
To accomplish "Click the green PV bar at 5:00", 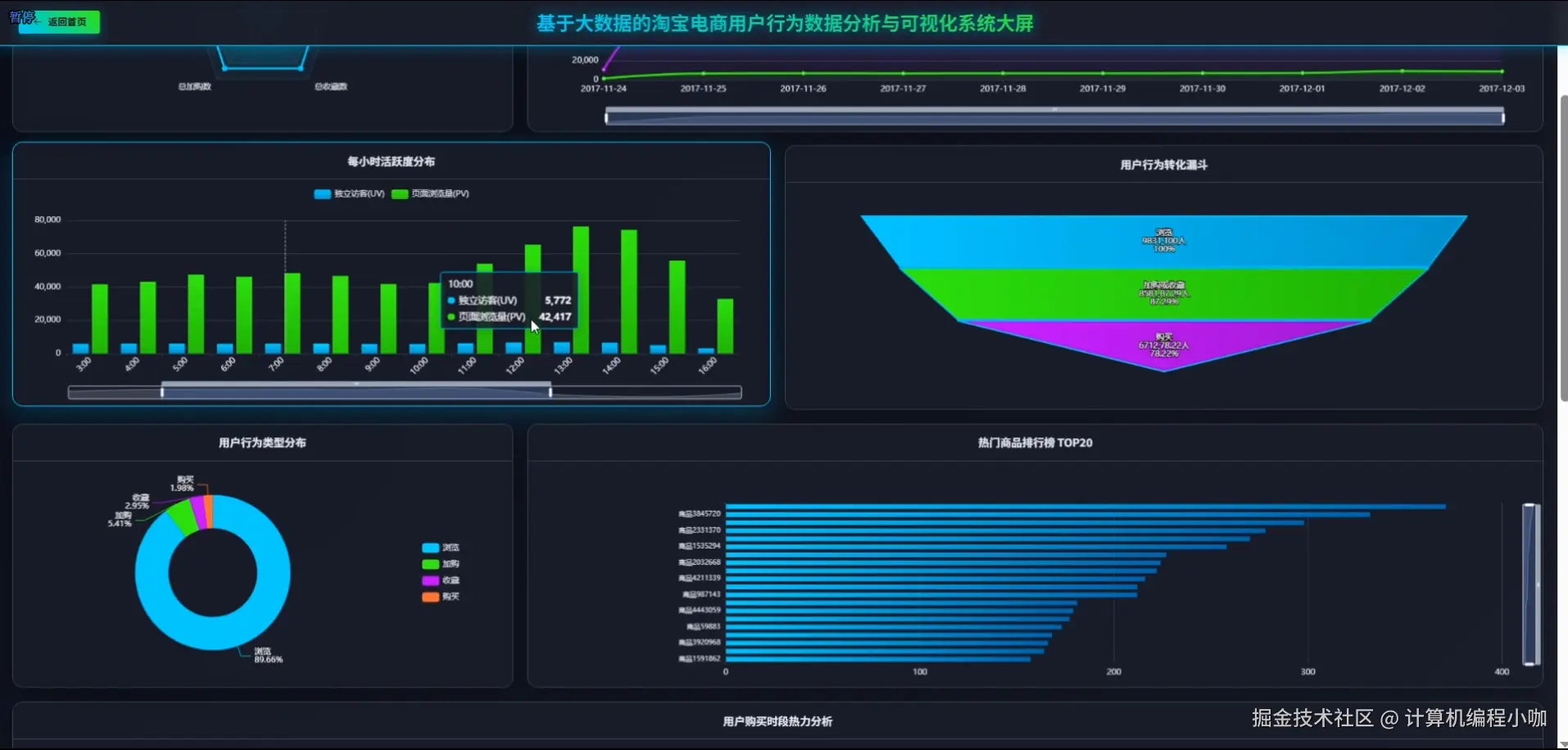I will 196,314.
